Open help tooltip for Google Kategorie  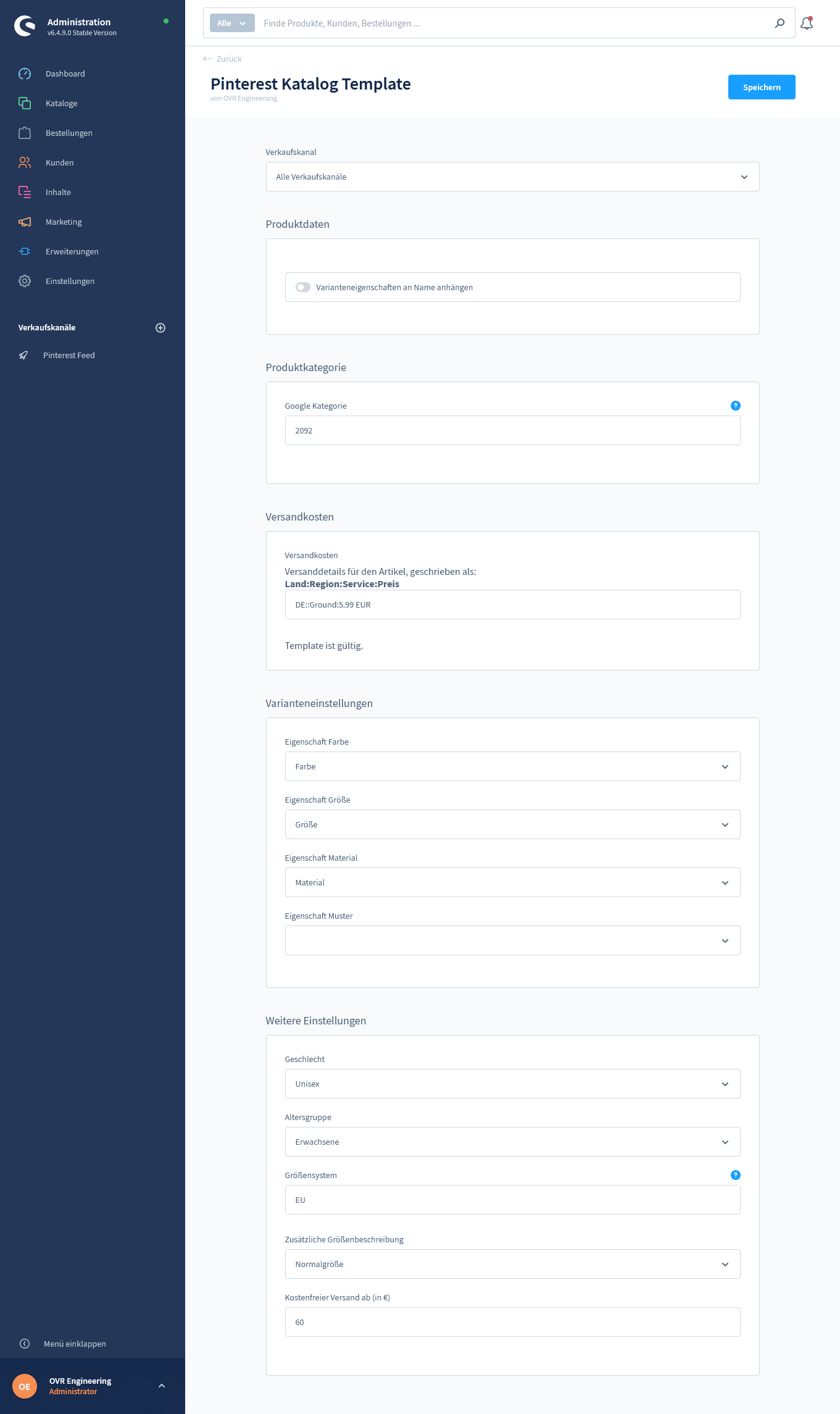click(735, 406)
